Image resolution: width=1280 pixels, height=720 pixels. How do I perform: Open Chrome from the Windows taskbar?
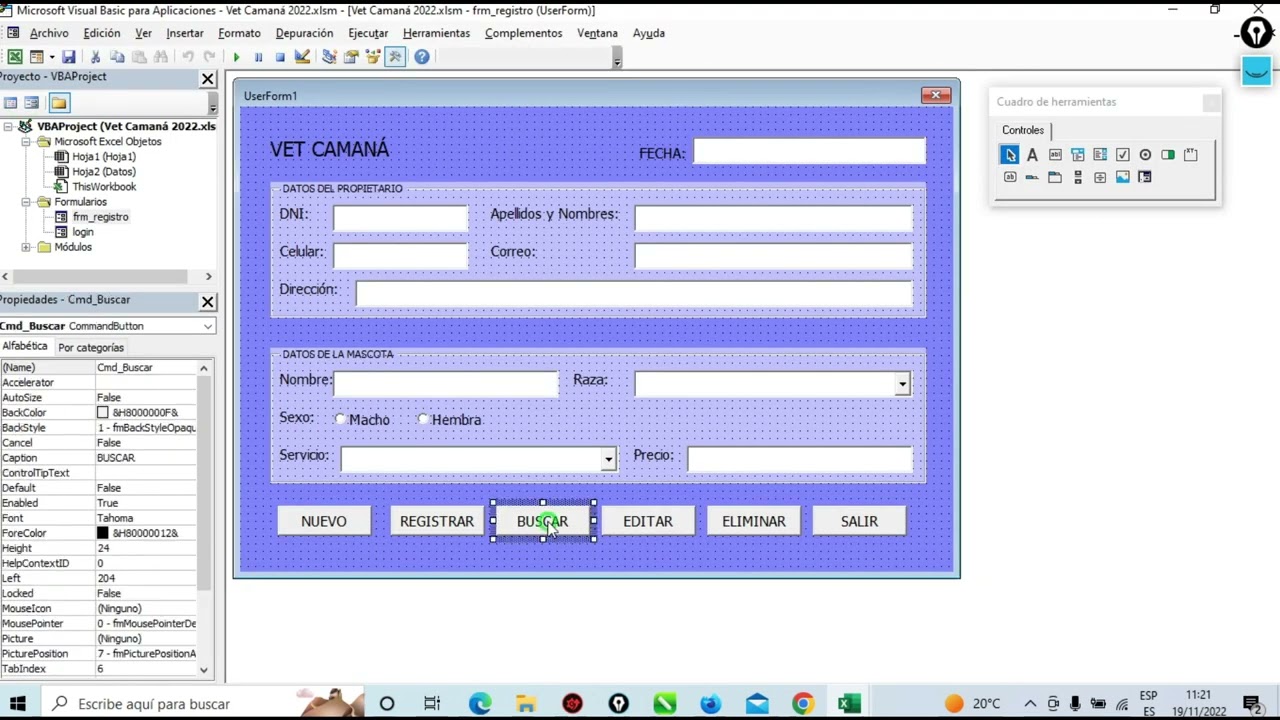click(x=803, y=704)
